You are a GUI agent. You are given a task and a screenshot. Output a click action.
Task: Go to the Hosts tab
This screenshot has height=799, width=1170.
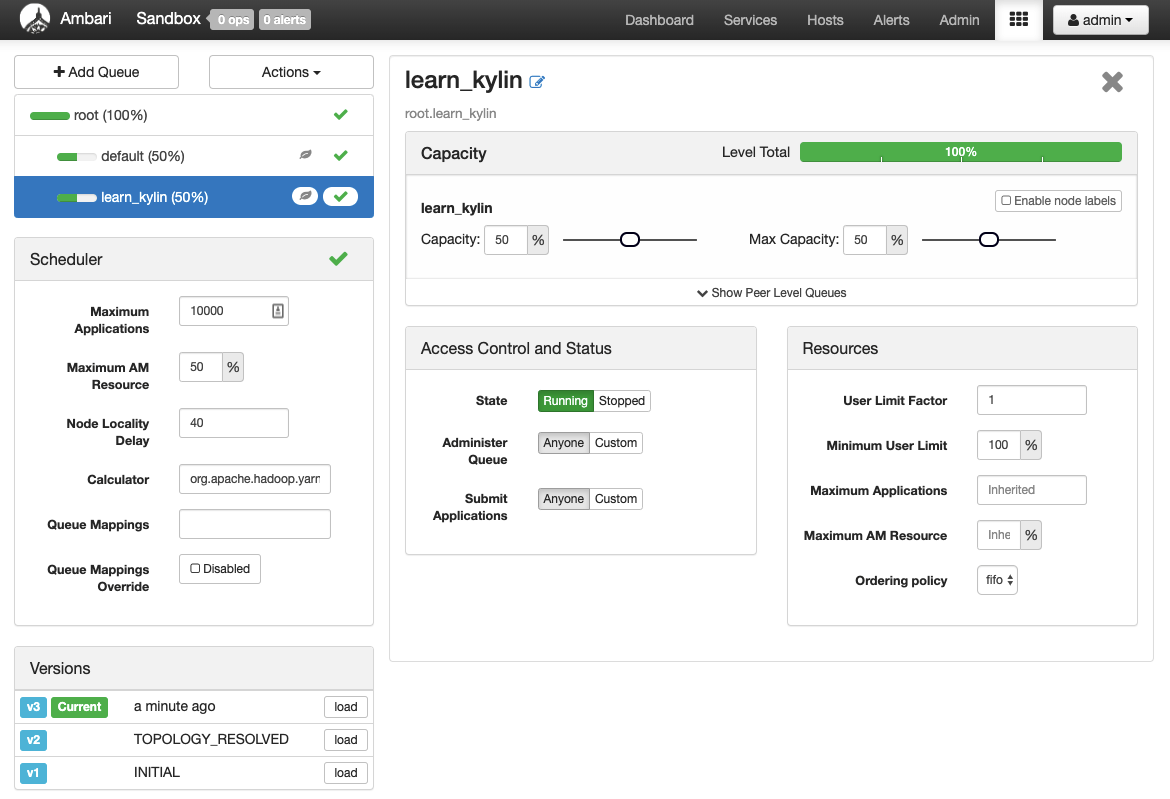(825, 20)
